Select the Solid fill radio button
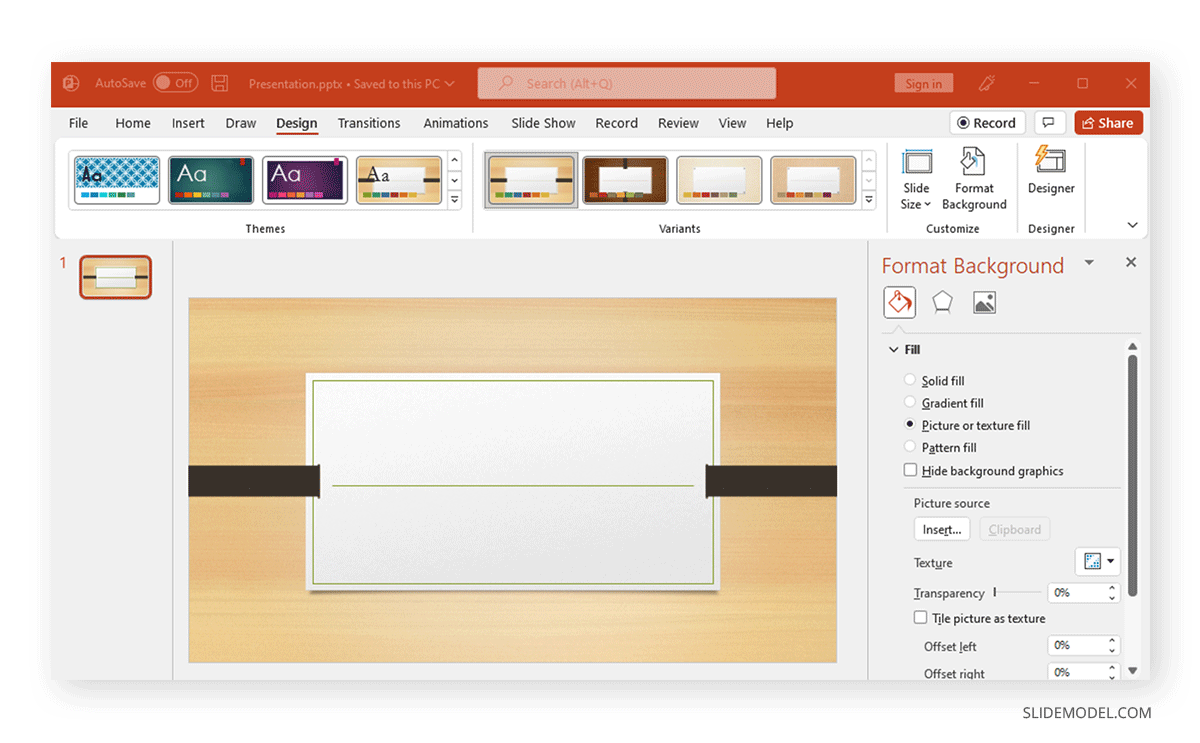The image size is (1200, 743). 910,380
